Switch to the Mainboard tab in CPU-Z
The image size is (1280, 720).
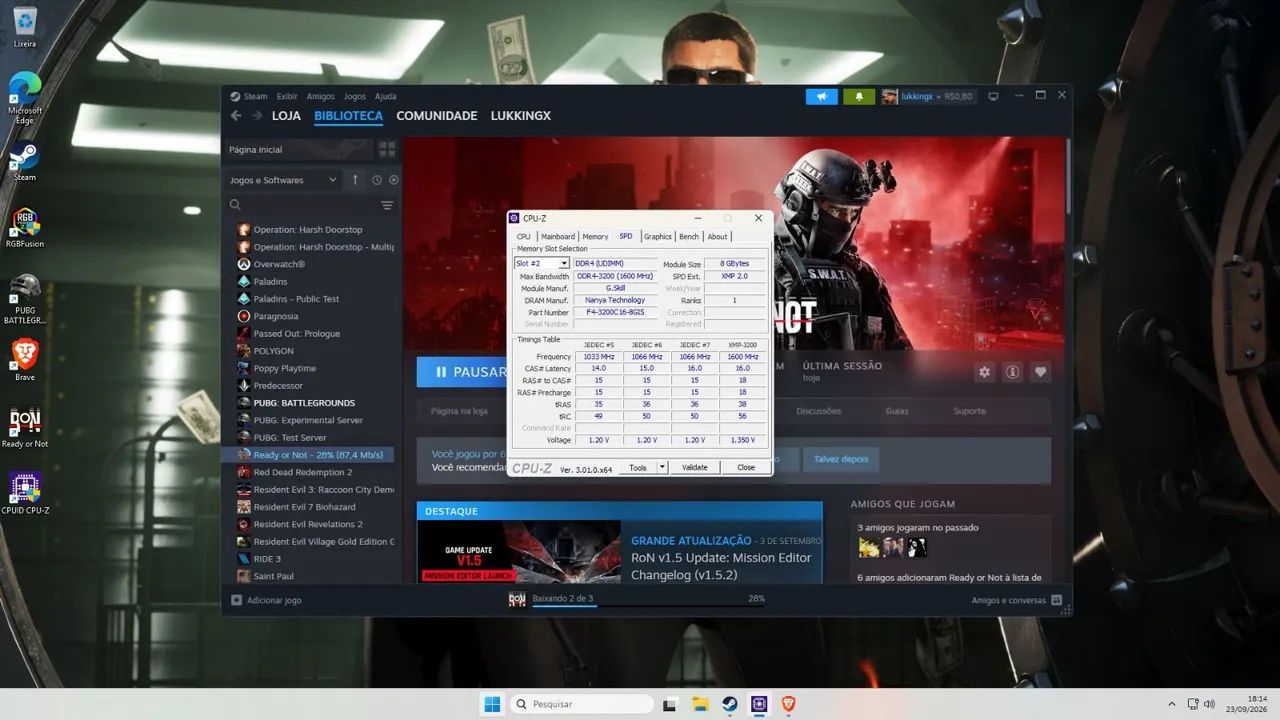coord(558,237)
